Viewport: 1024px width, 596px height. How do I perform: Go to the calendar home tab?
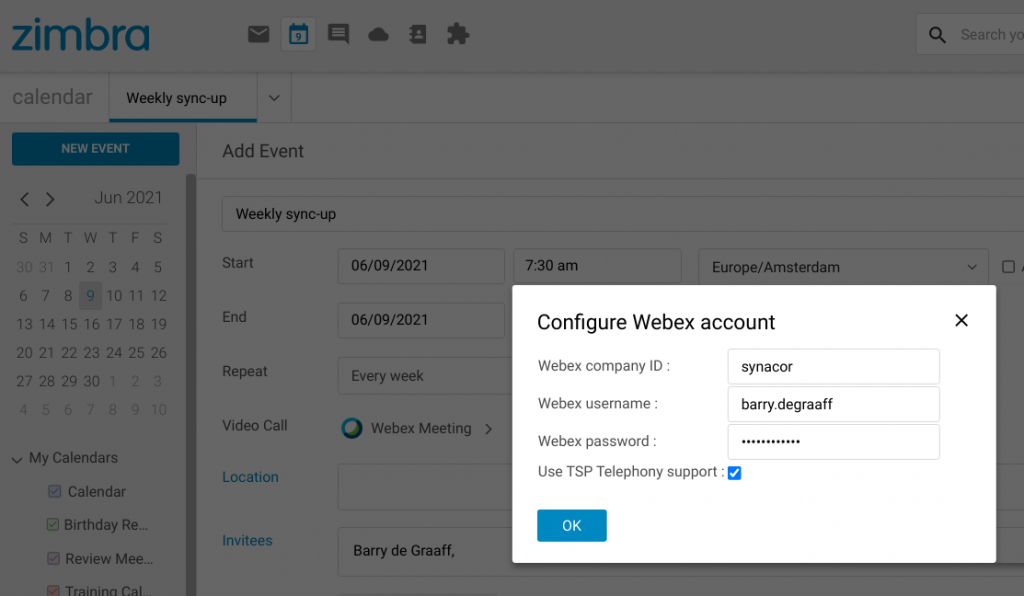(53, 97)
